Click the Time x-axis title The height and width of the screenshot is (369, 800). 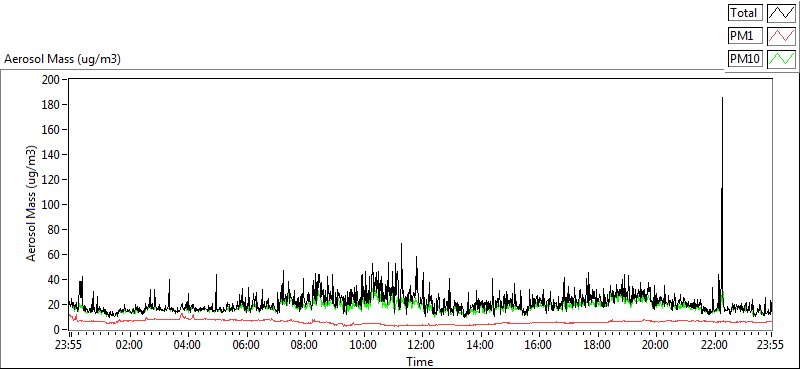(x=420, y=362)
